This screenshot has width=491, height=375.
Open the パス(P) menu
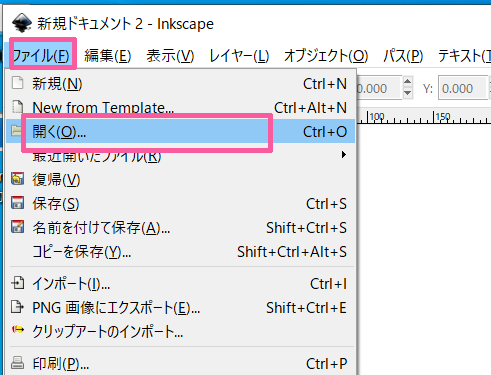click(x=403, y=56)
